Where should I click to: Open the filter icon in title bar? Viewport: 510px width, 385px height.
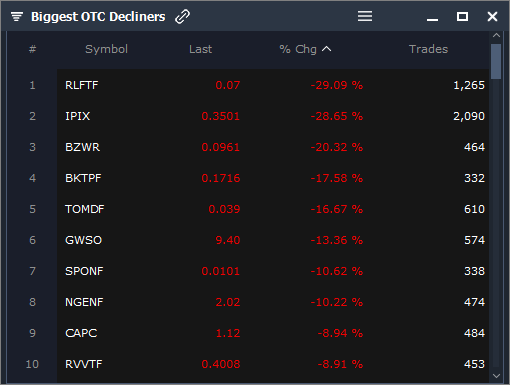(x=17, y=16)
